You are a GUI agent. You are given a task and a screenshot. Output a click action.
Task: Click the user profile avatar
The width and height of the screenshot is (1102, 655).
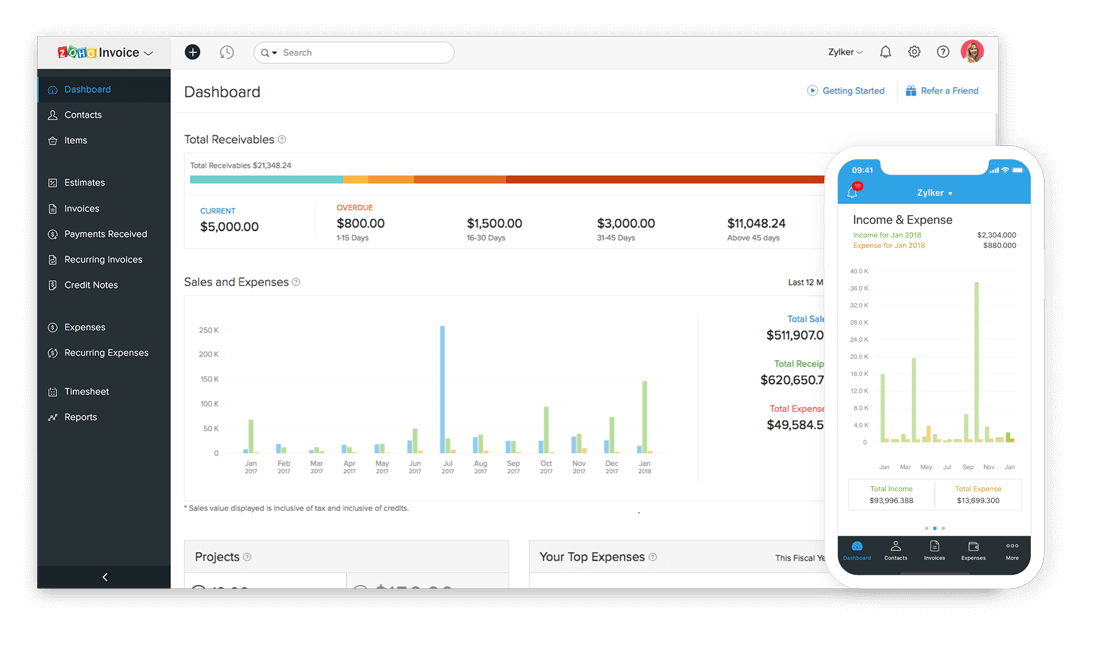pos(972,51)
